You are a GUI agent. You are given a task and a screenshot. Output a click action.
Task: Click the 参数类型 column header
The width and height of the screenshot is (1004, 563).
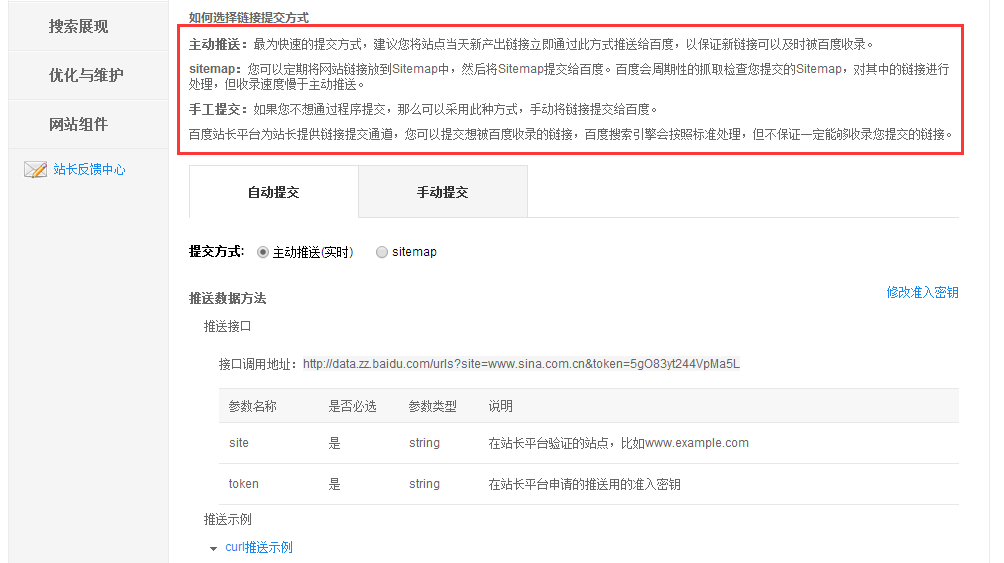pyautogui.click(x=432, y=406)
